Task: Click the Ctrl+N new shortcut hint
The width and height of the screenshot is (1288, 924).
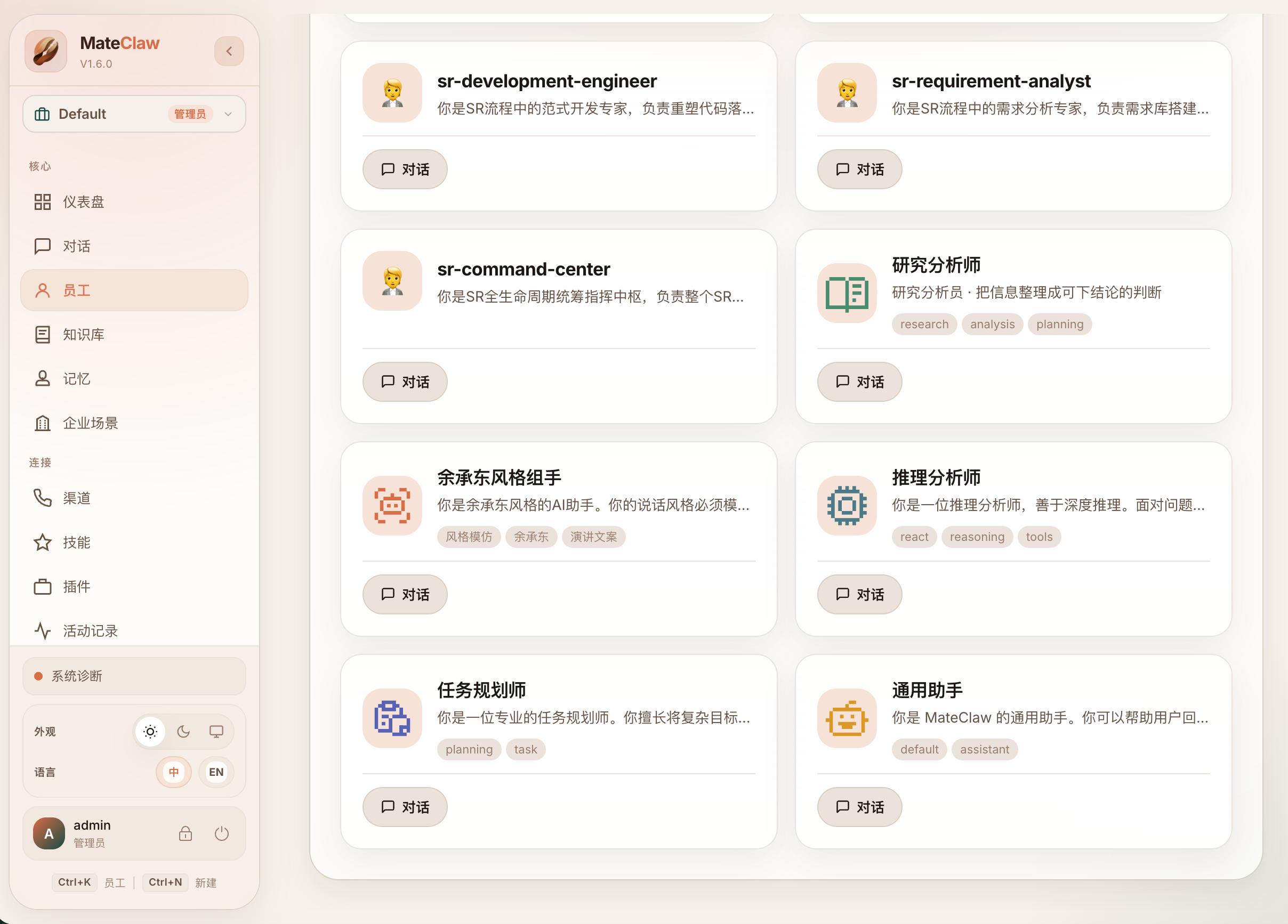Action: point(165,882)
